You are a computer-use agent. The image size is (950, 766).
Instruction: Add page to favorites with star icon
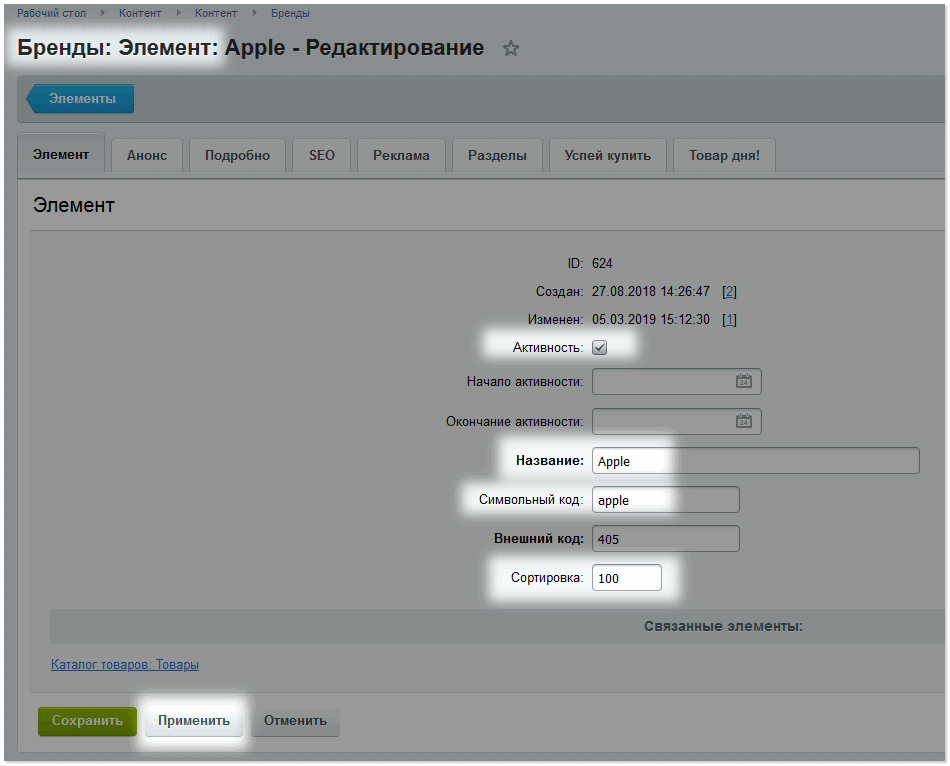(511, 48)
